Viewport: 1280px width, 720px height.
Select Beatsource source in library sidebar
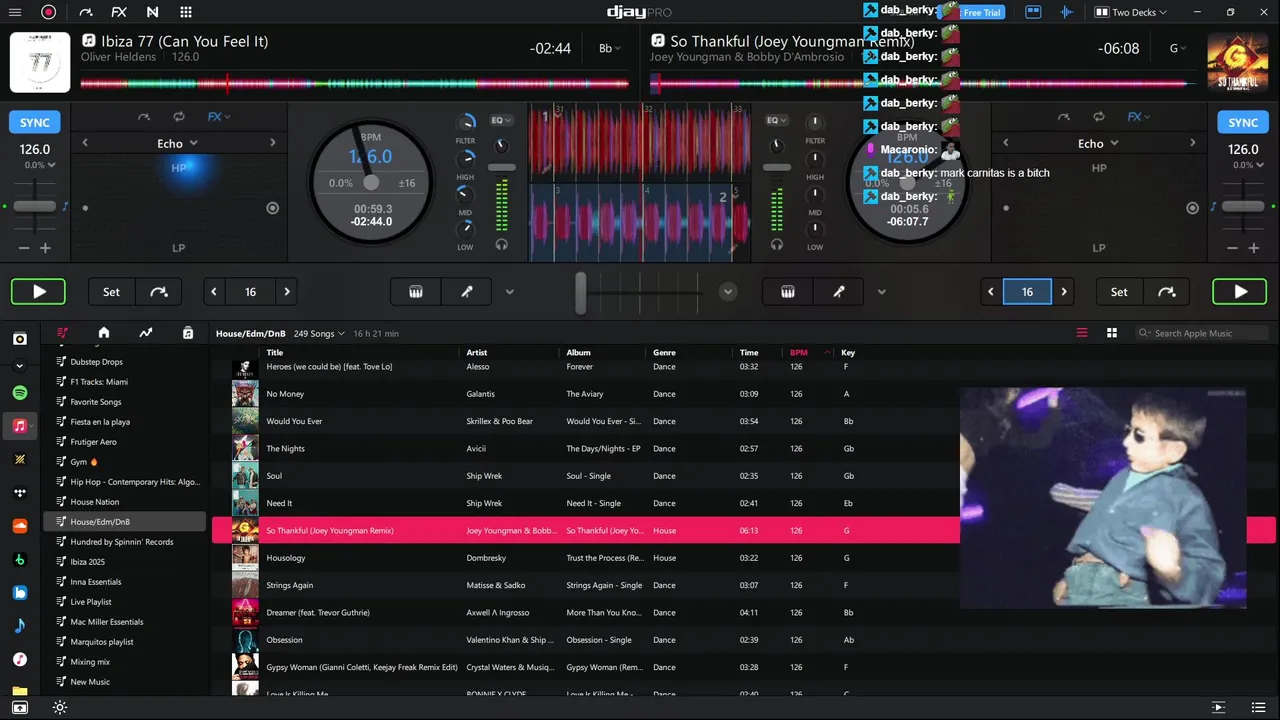20,592
